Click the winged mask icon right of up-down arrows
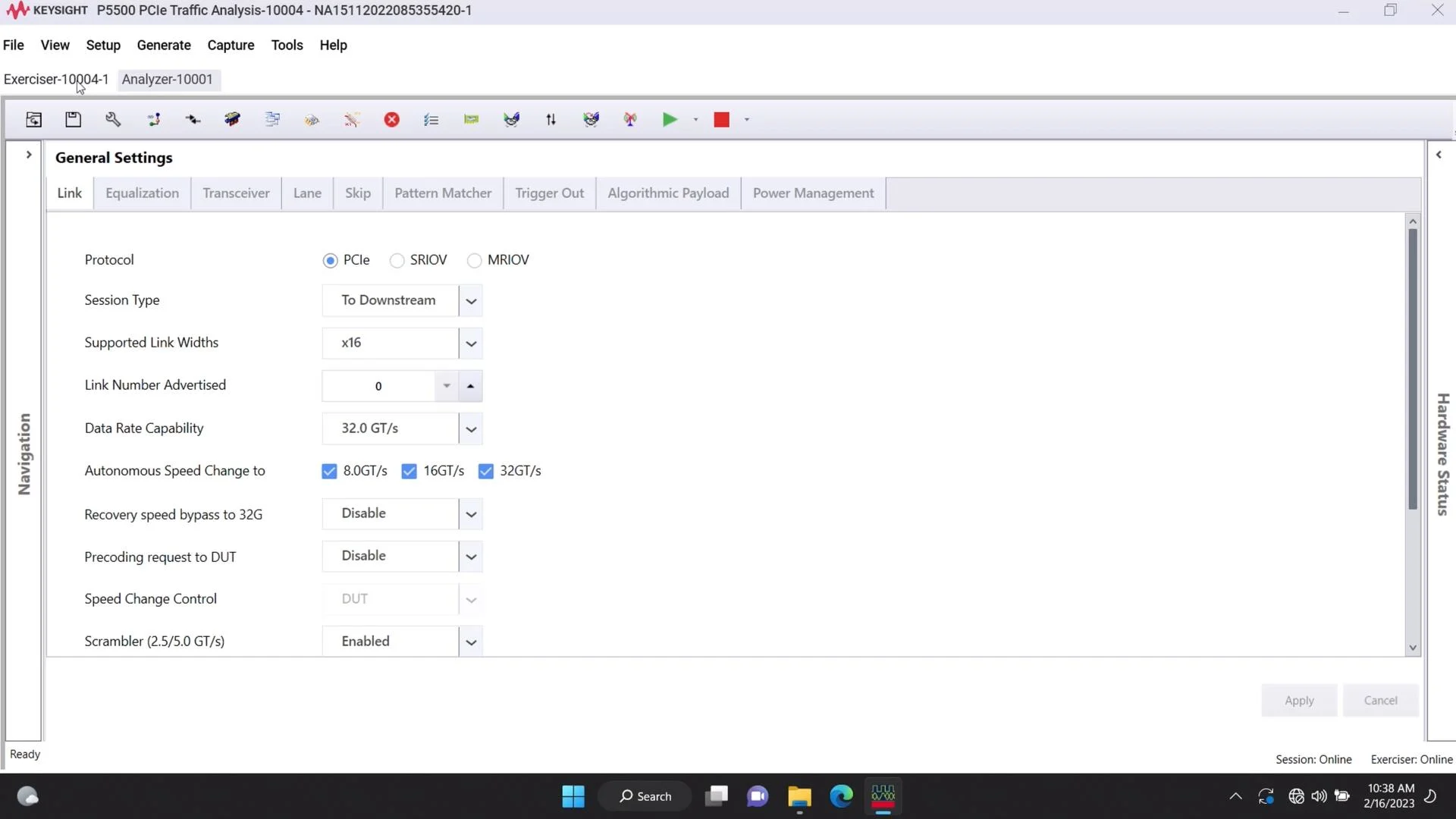 [591, 119]
